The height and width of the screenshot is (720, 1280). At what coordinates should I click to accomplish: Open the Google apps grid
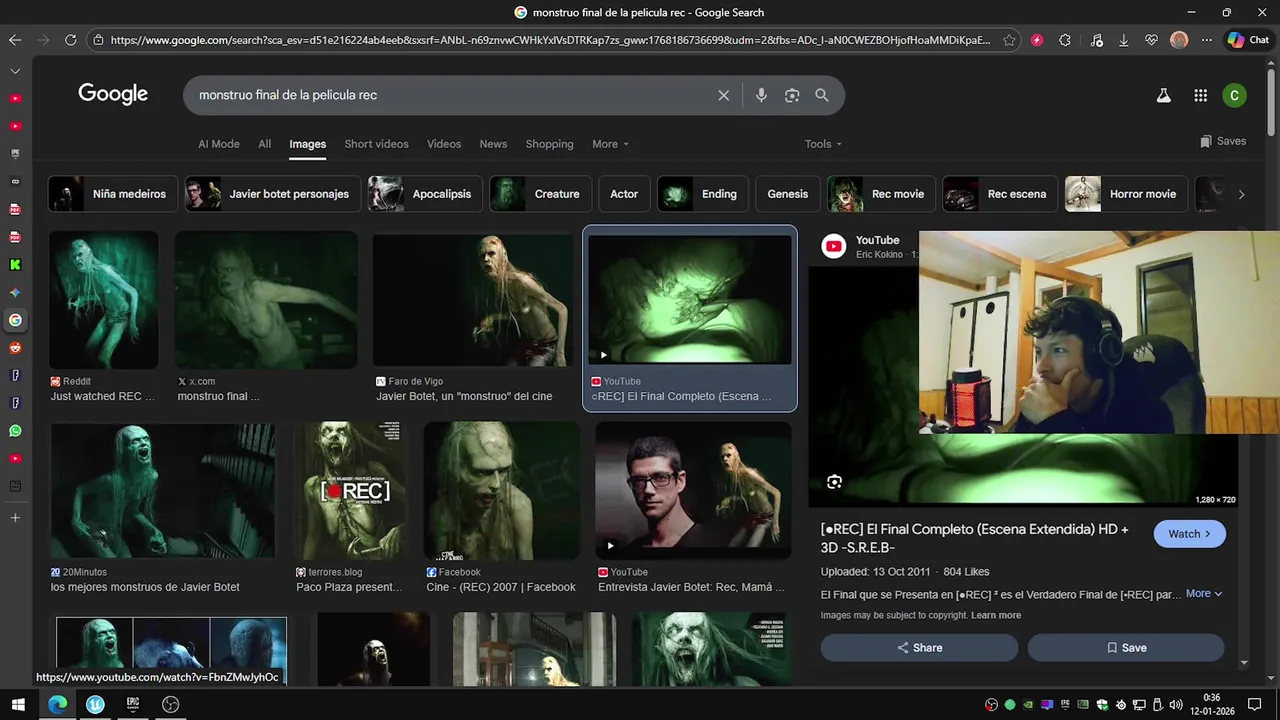coord(1201,95)
